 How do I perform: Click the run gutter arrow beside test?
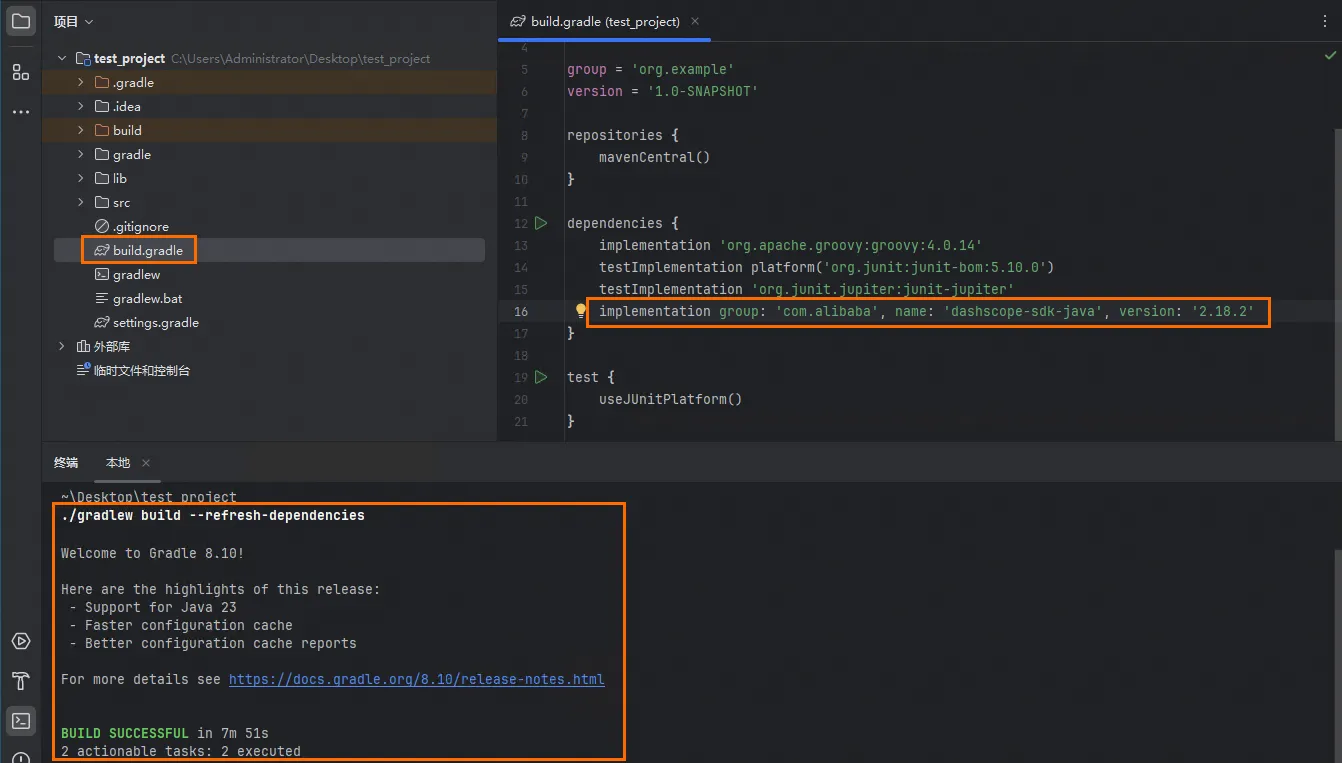click(541, 377)
